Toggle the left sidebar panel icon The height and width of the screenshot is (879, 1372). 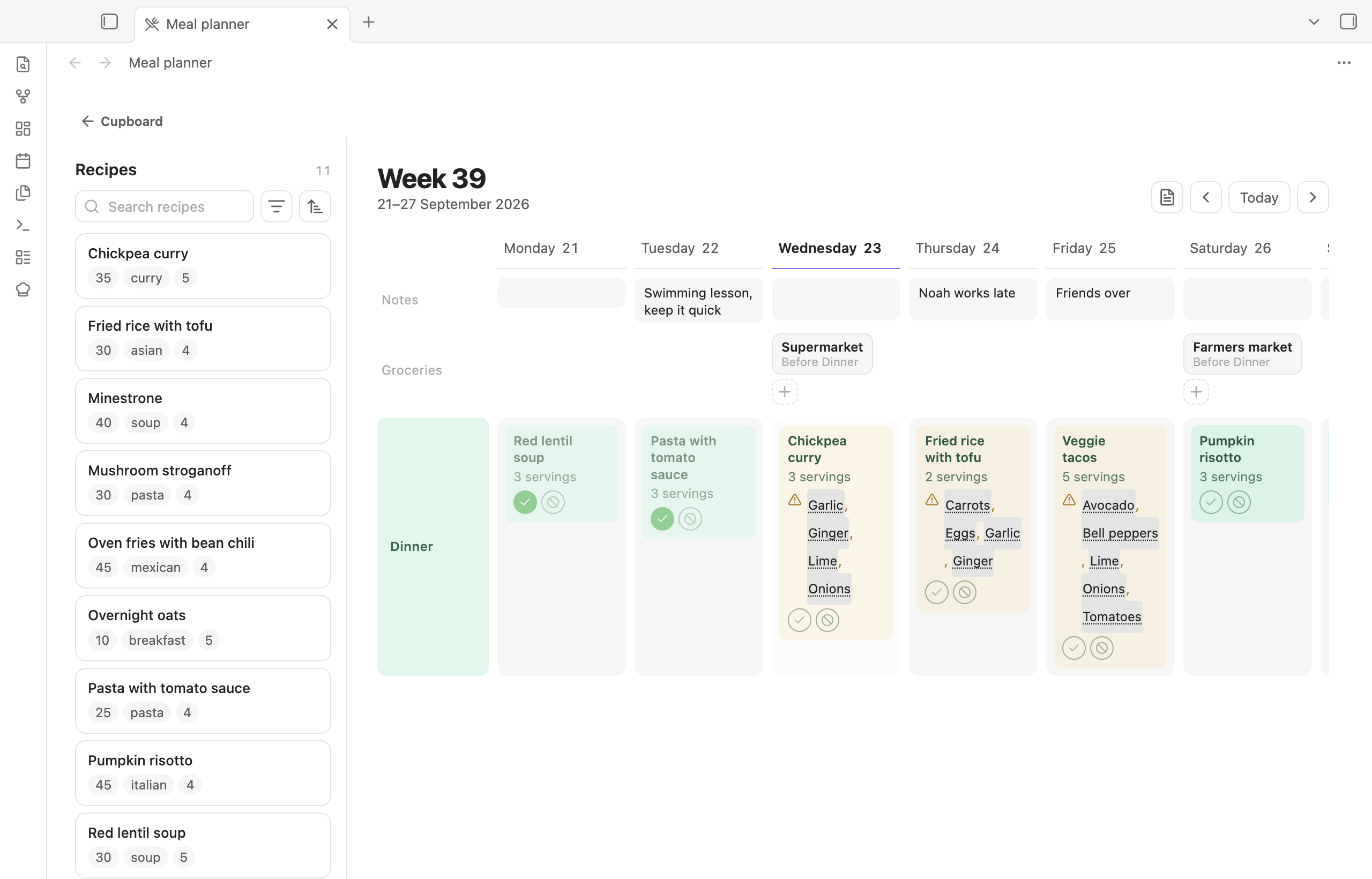(x=109, y=21)
